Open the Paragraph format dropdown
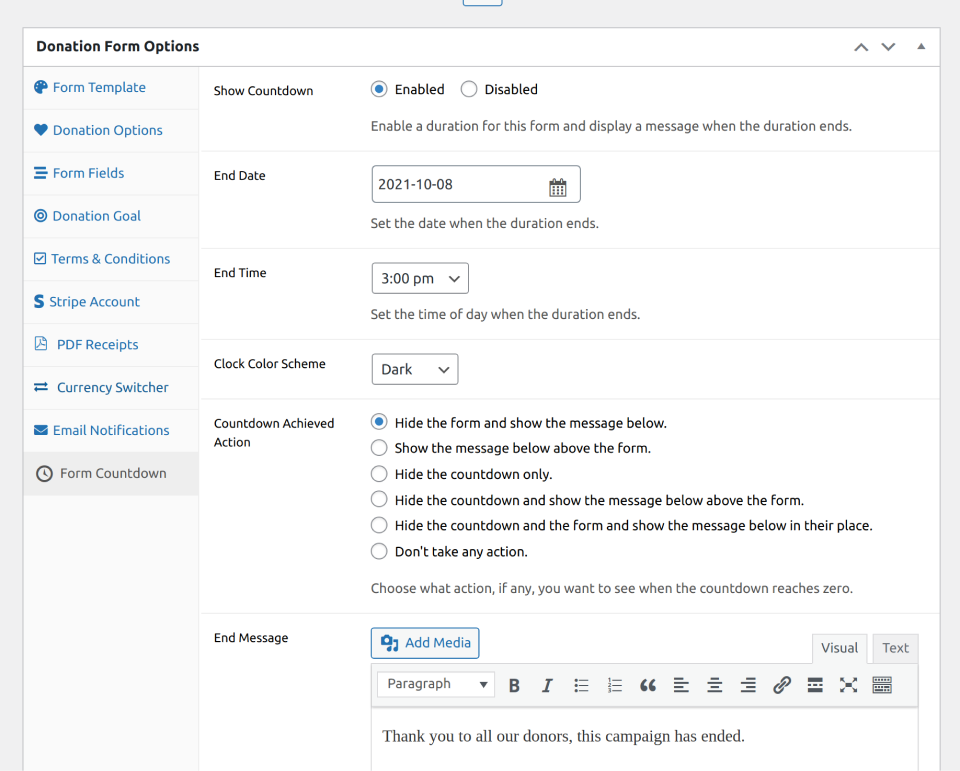 [x=436, y=685]
